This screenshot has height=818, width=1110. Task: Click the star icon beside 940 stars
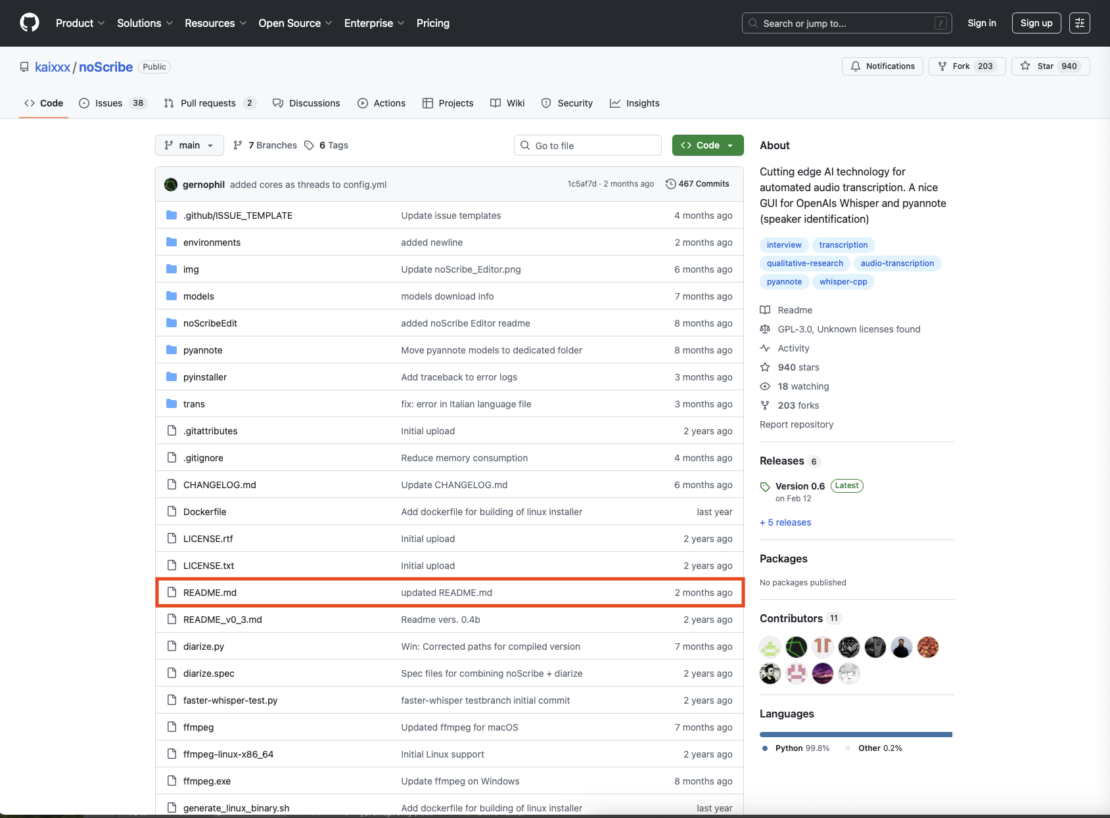click(x=765, y=367)
